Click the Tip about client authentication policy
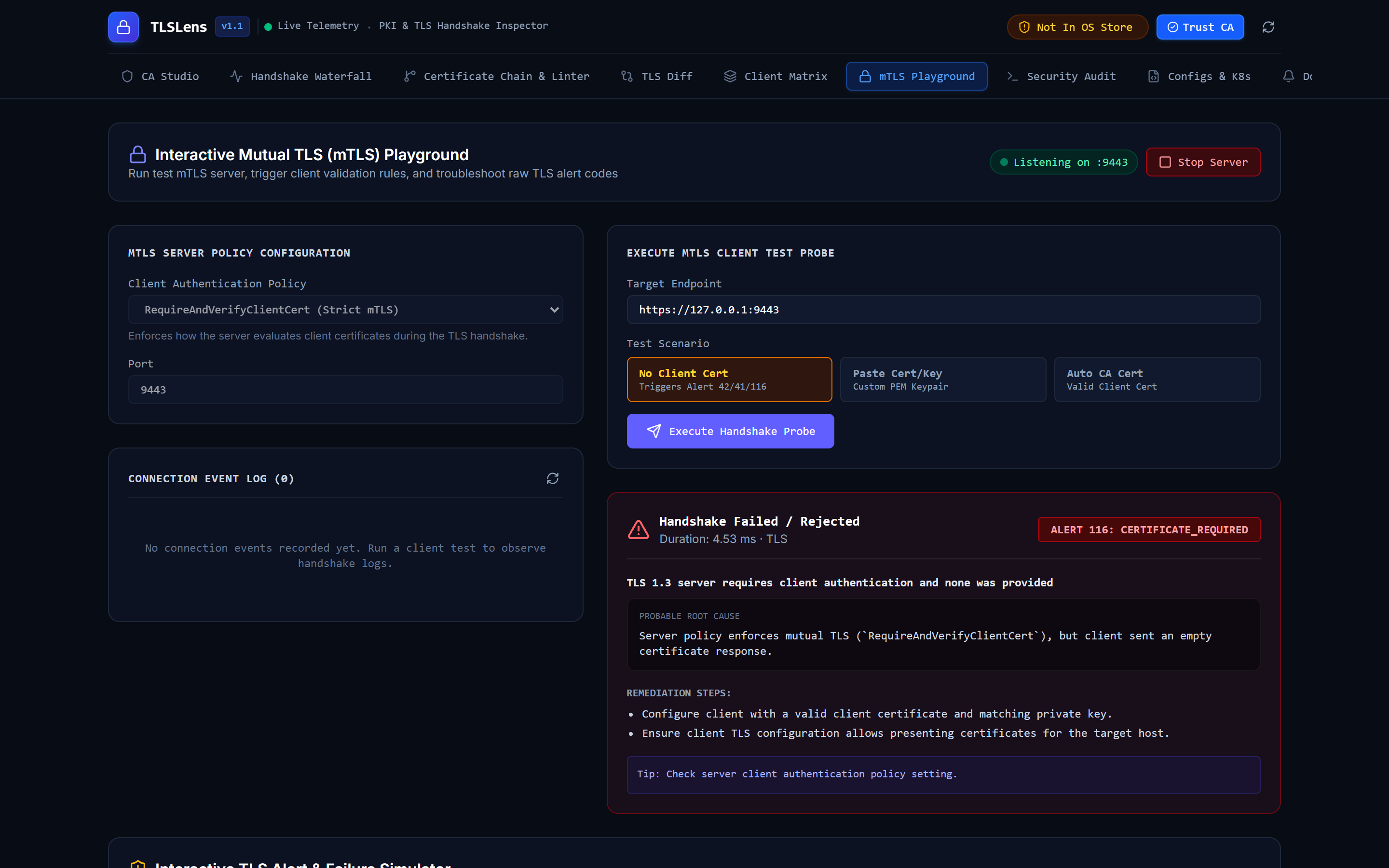 [943, 774]
